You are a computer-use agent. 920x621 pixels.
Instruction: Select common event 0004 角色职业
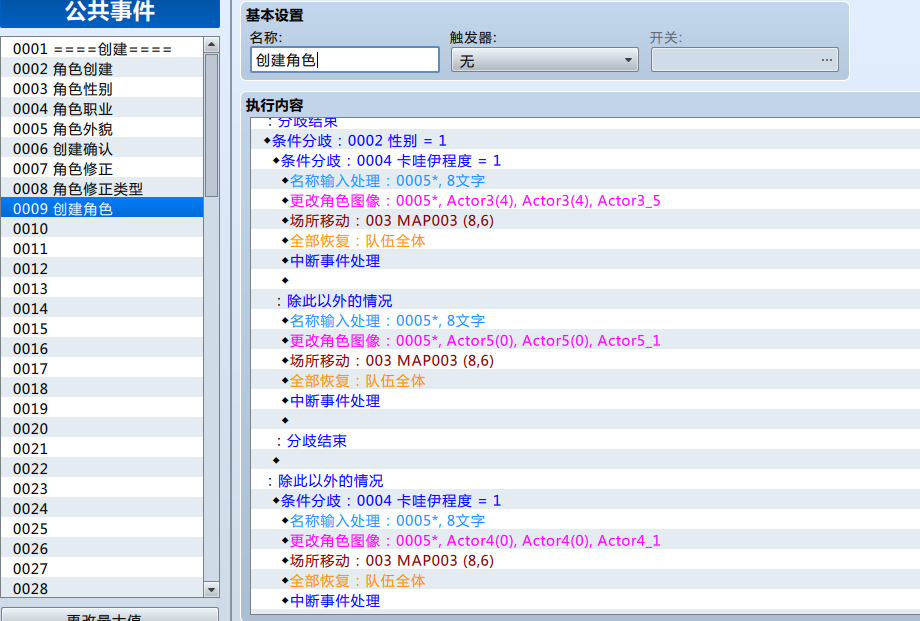[x=102, y=109]
